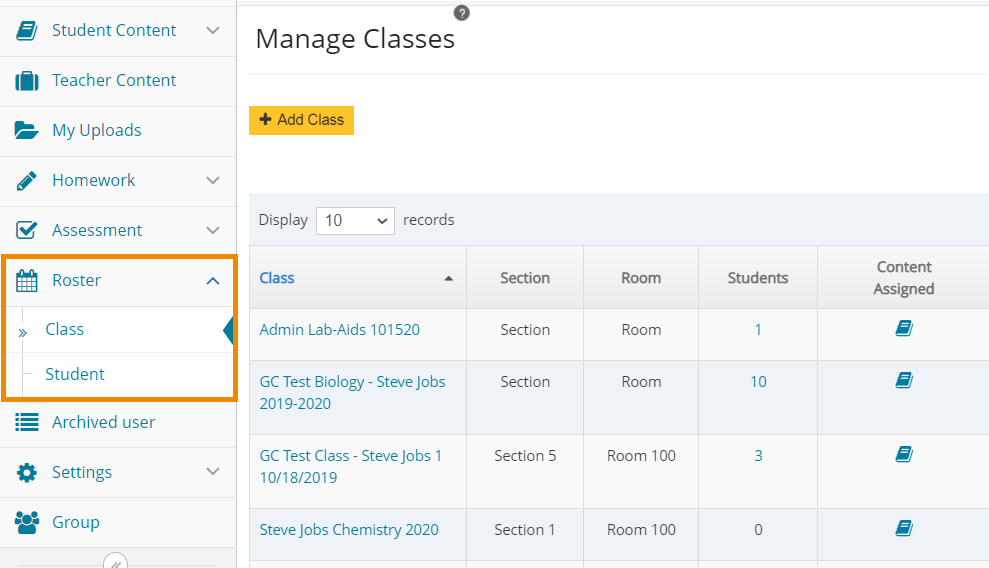The height and width of the screenshot is (568, 989).
Task: Open the Display records count dropdown
Action: 355,220
